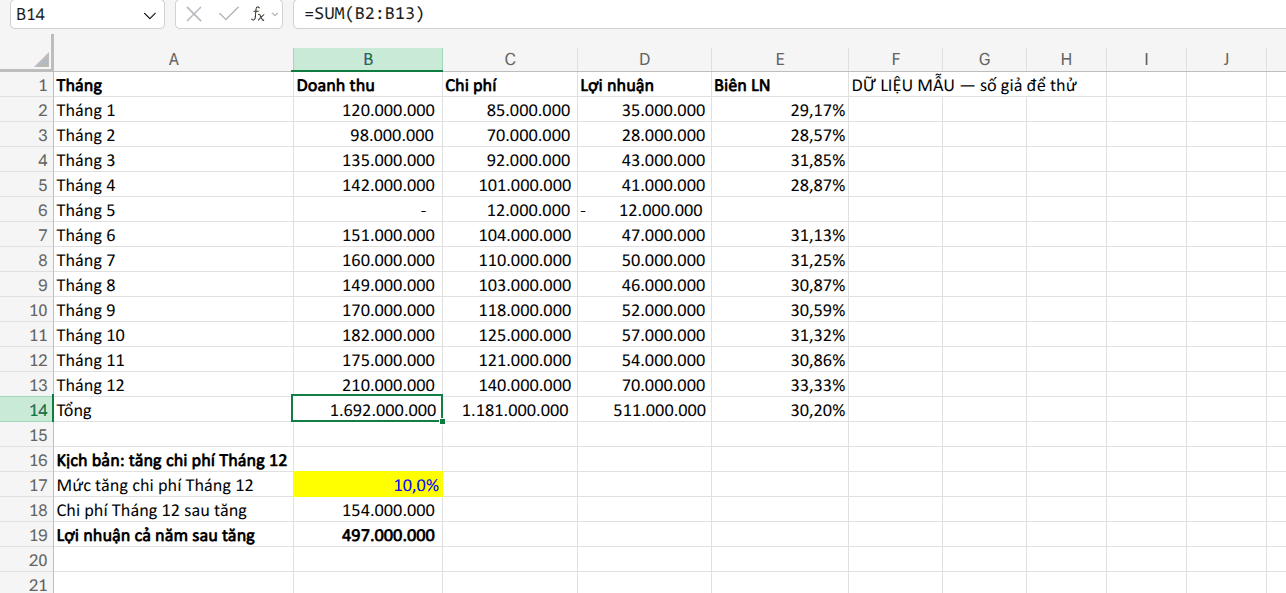The image size is (1286, 593).
Task: Select row 1 header
Action: pyautogui.click(x=26, y=85)
